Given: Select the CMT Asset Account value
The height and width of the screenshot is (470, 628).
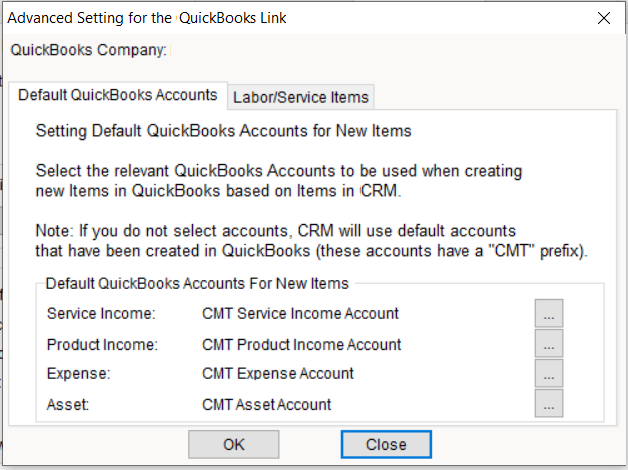Looking at the screenshot, I should click(x=266, y=404).
